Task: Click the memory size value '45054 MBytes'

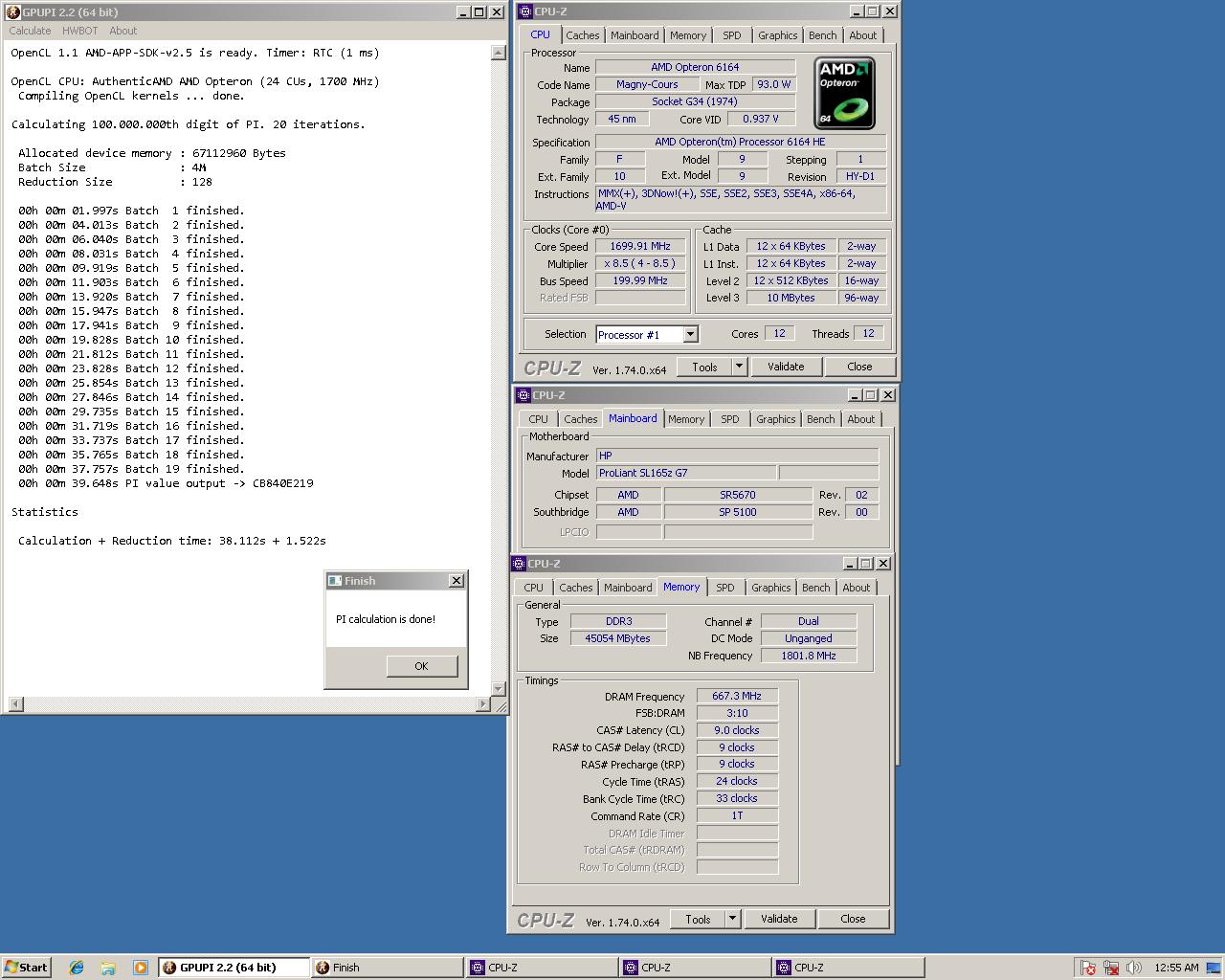Action: (x=618, y=638)
